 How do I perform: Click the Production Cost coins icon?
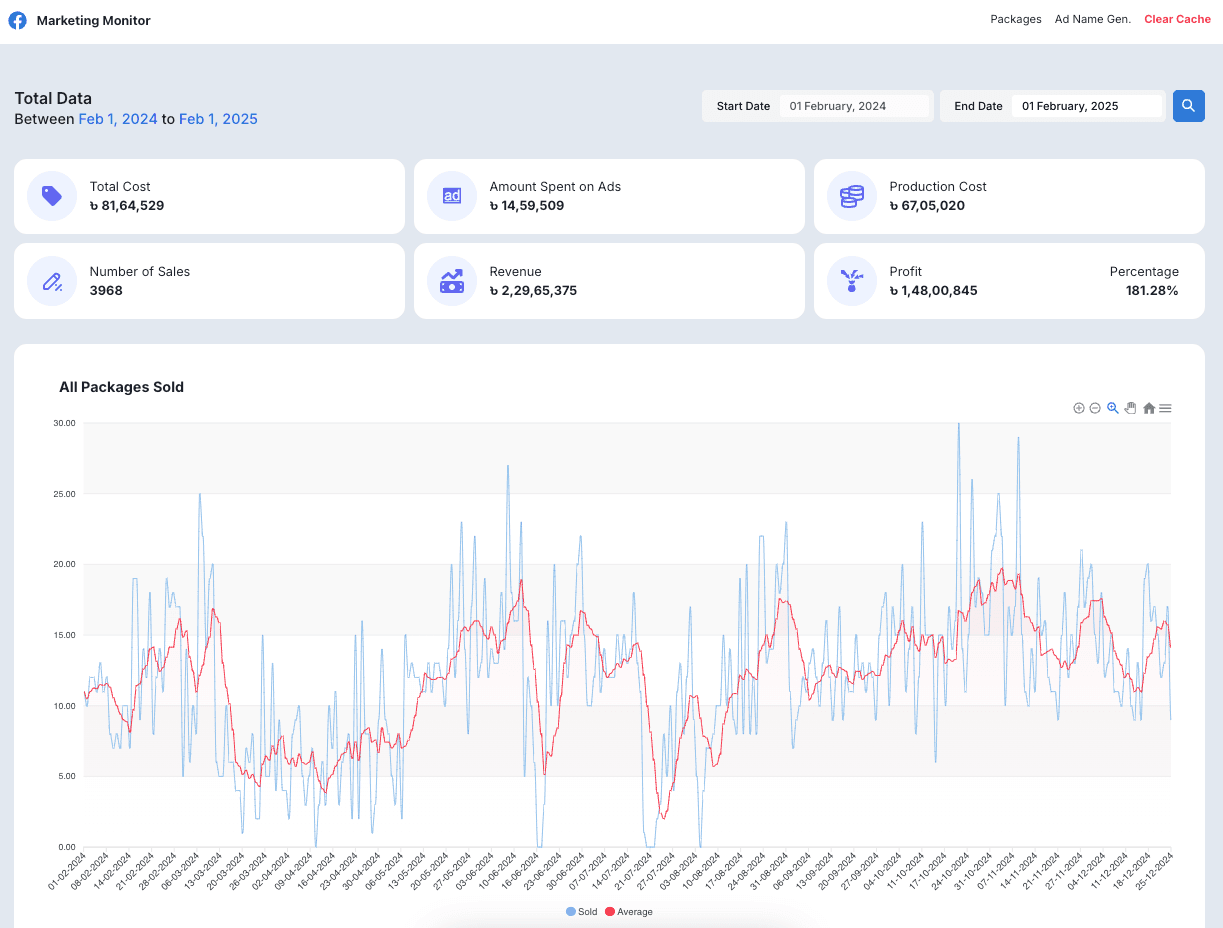(852, 196)
